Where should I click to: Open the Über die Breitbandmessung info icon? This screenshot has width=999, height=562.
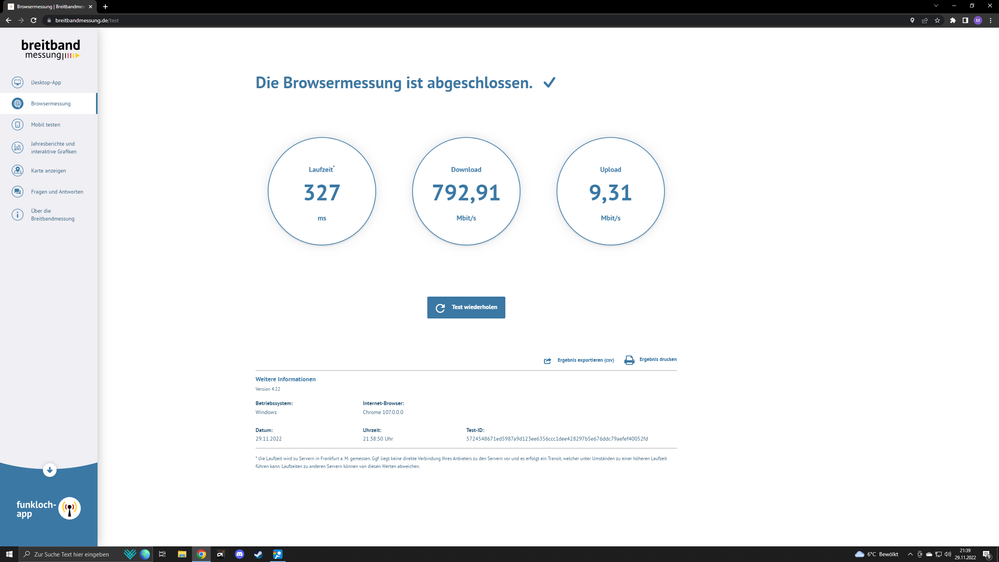pyautogui.click(x=17, y=215)
